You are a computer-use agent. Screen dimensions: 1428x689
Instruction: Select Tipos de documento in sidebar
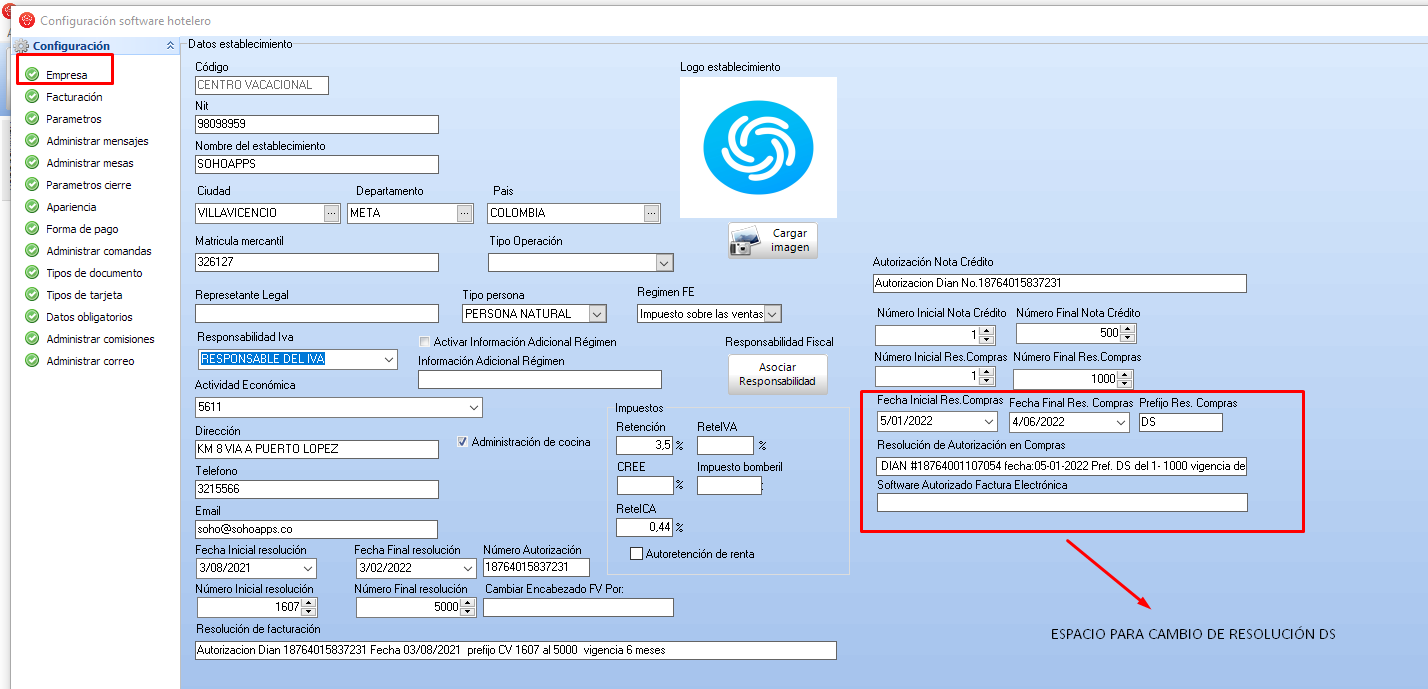pyautogui.click(x=94, y=273)
